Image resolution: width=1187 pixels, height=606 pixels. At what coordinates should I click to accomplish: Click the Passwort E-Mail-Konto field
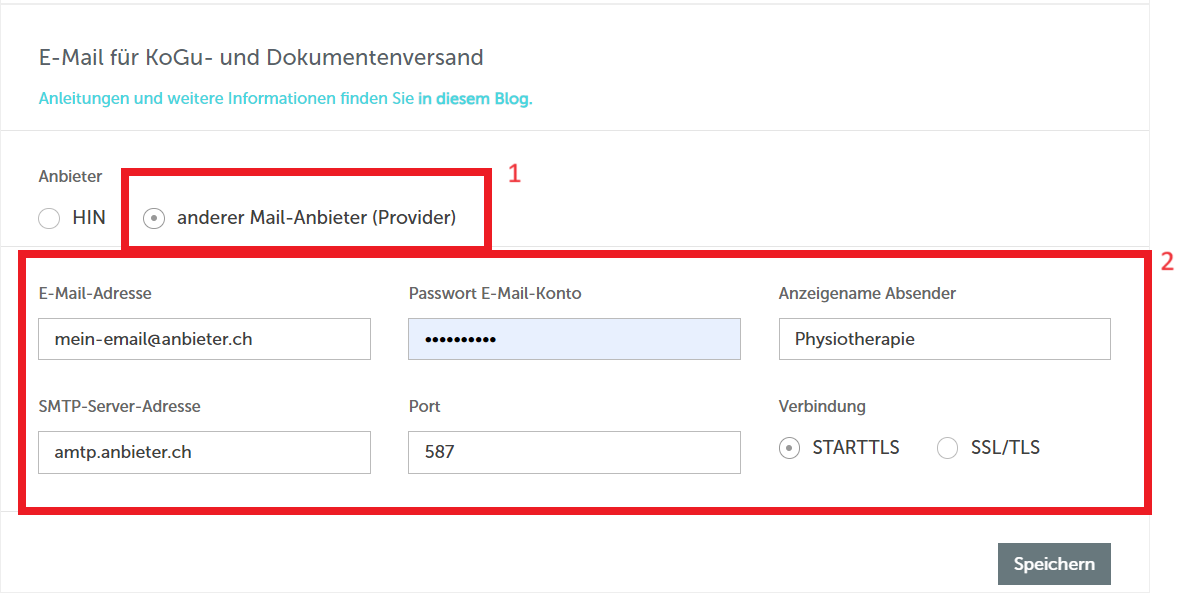(x=575, y=339)
